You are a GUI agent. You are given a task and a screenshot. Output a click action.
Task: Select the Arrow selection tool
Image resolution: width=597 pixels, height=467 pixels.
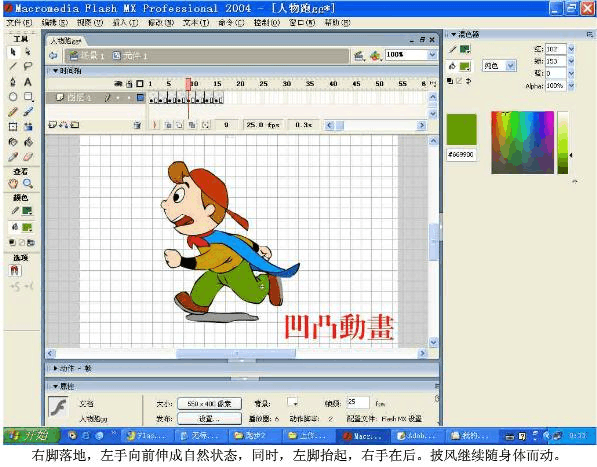[13, 52]
